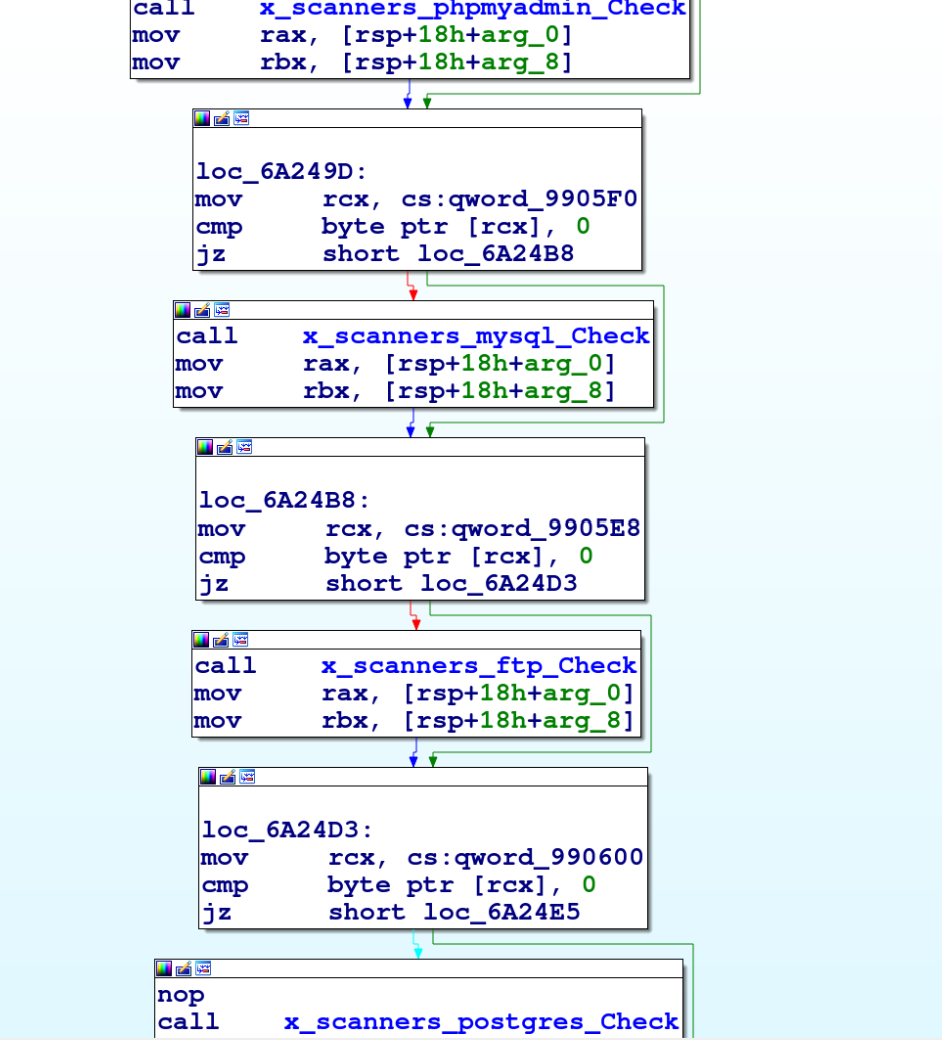This screenshot has height=1040, width=942.
Task: Select the x_scanners_ftp_Check call target
Action: coord(478,666)
